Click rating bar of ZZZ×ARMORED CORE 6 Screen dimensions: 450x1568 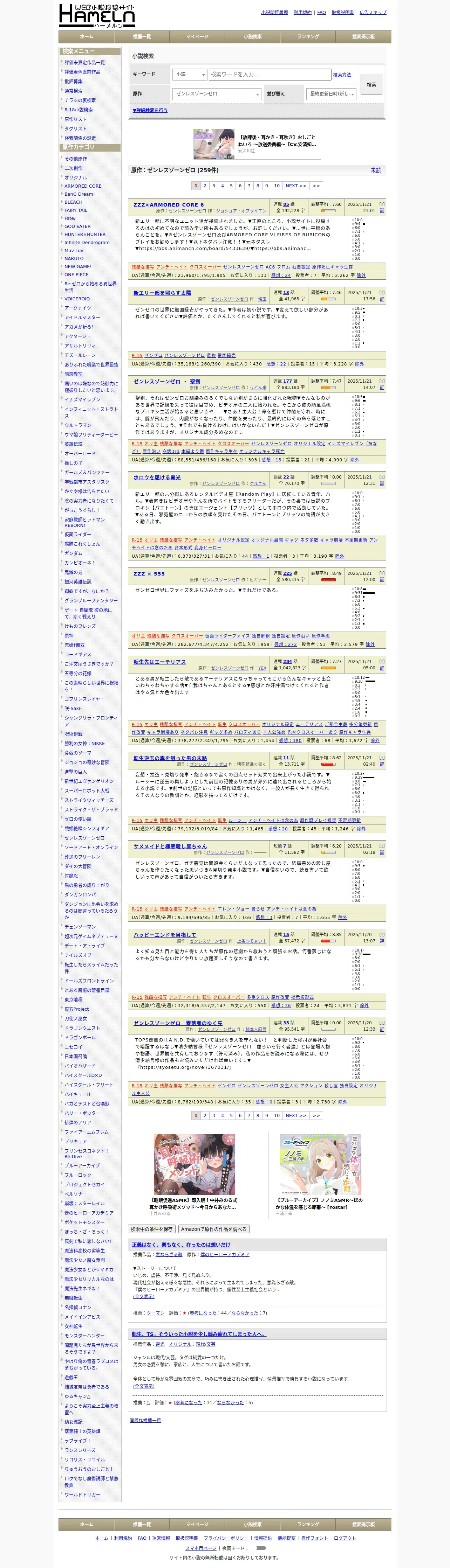point(328,211)
